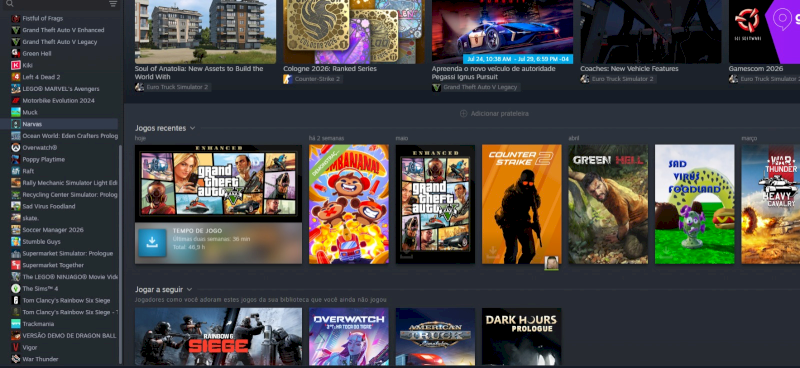800x368 pixels.
Task: Click the Kiki icon in the library list
Action: click(16, 65)
